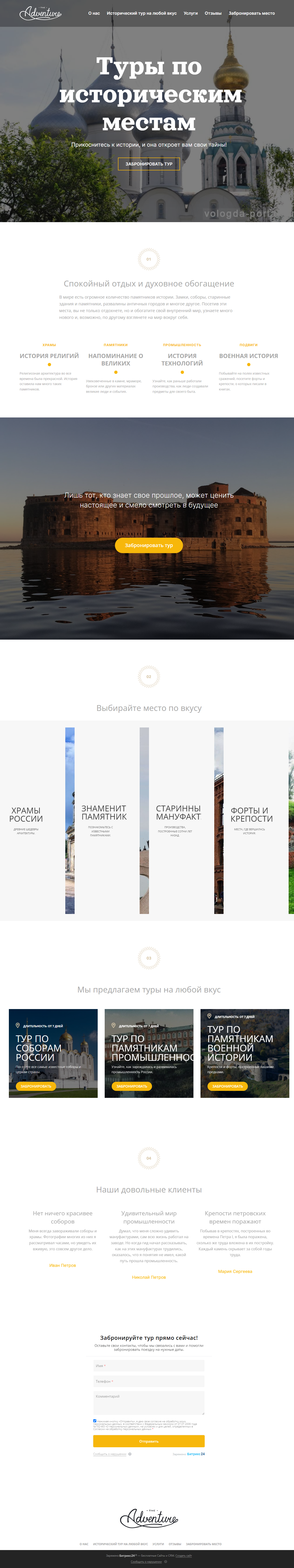
Task: Click reviewer name Николай Петров
Action: tap(149, 1277)
